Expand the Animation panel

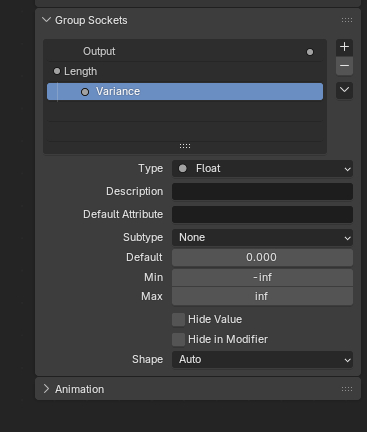pyautogui.click(x=46, y=389)
